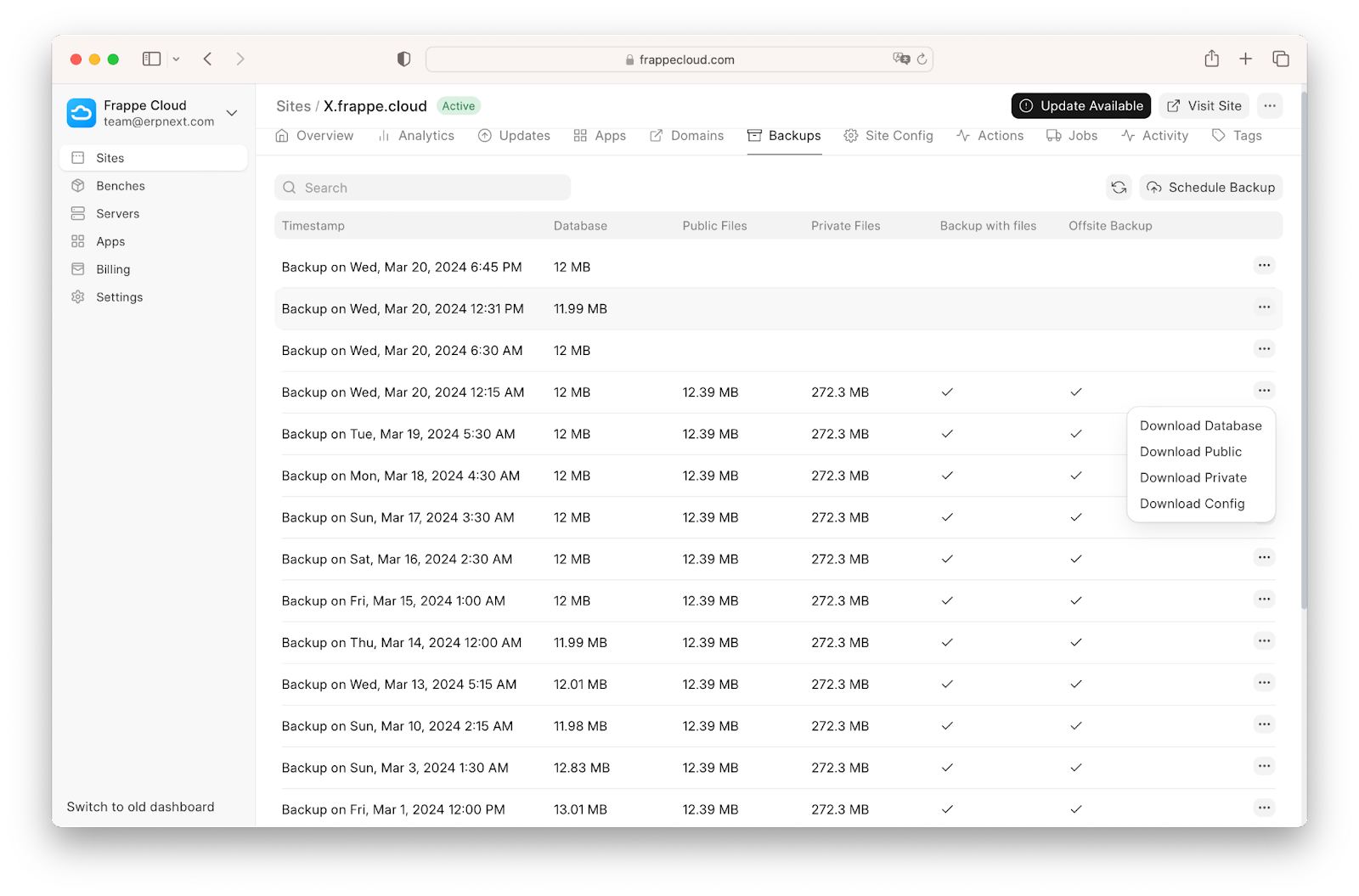Open sidebar dropdown chevron in Safari toolbar

177,59
